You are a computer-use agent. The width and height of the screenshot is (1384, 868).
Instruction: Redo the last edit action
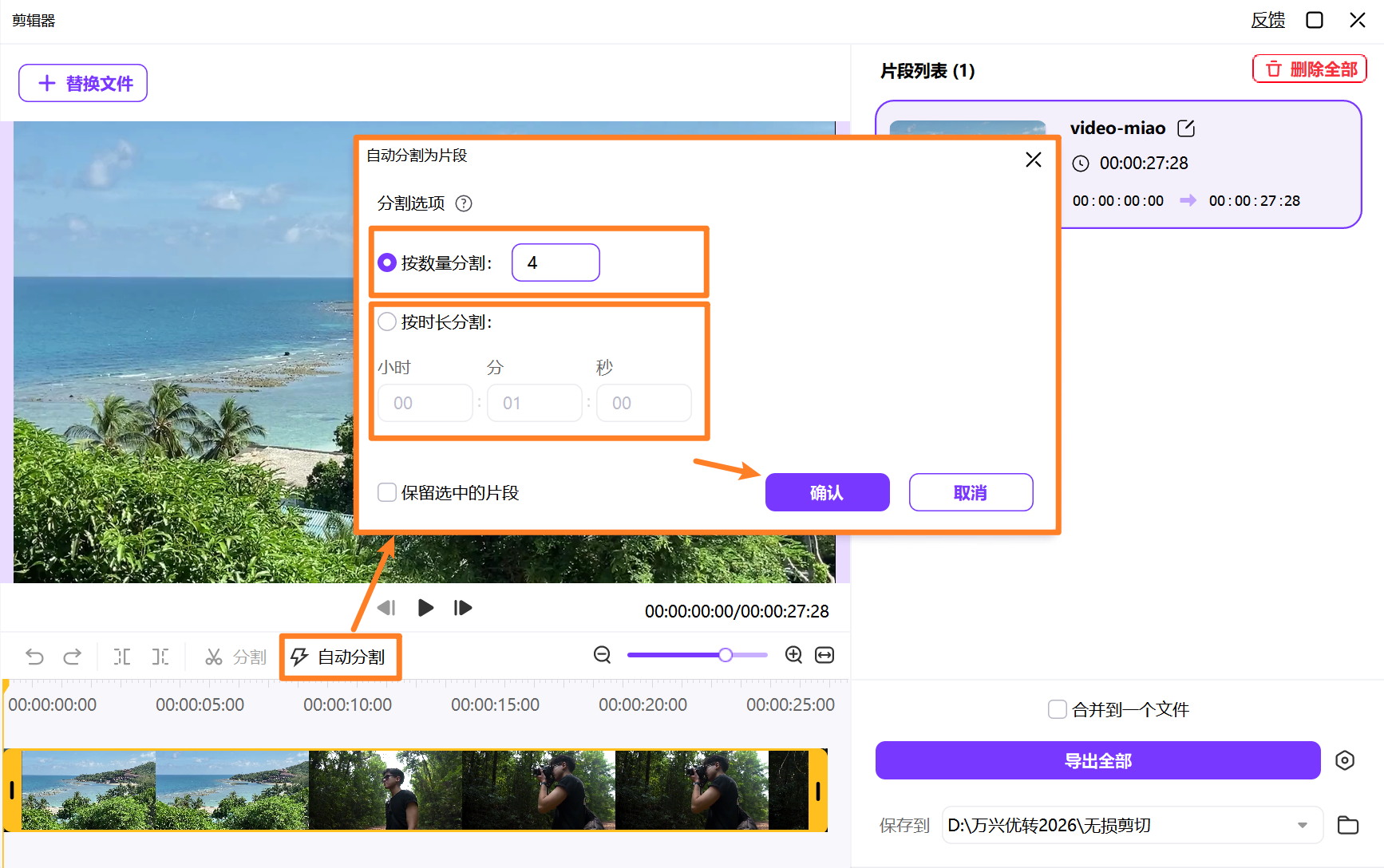coord(72,656)
